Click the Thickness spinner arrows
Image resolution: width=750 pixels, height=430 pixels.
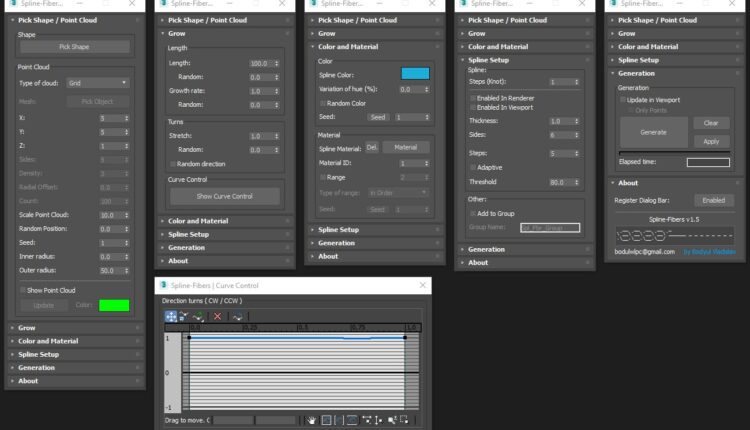(x=576, y=121)
